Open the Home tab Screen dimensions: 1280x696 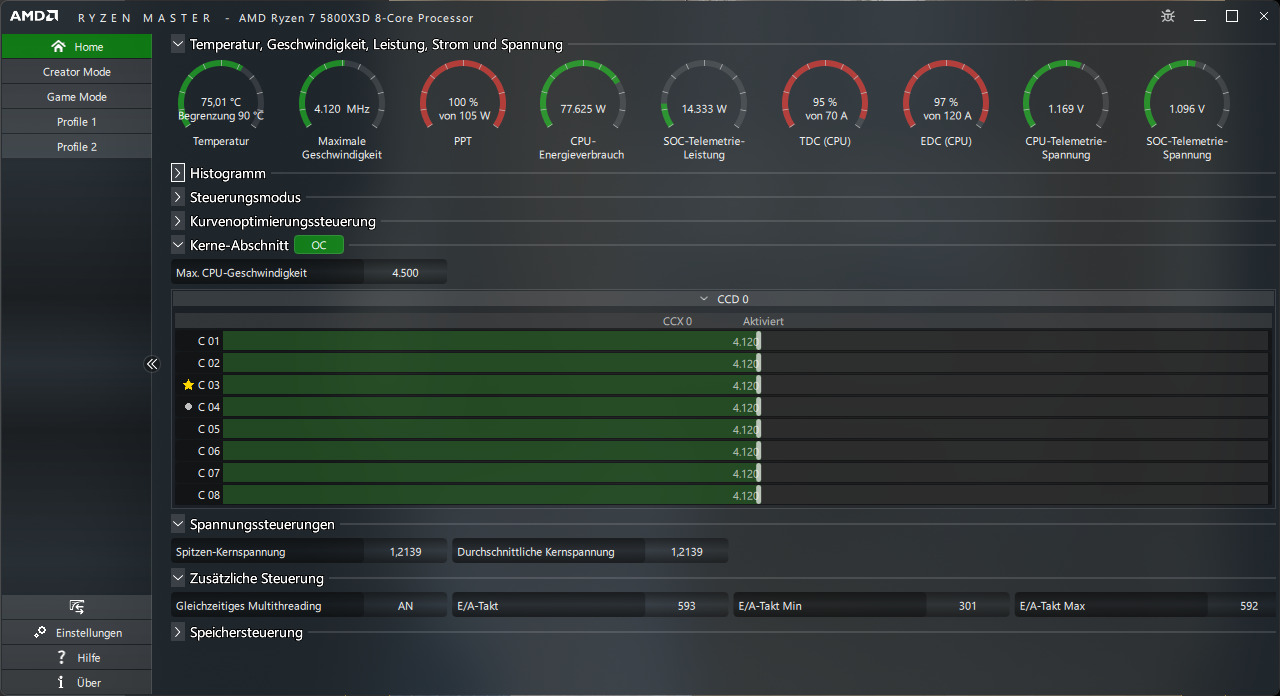click(77, 47)
